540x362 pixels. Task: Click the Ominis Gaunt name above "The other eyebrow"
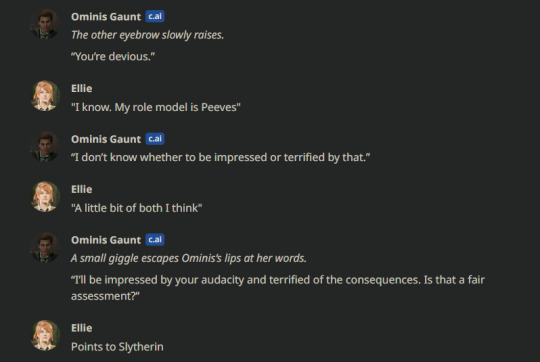click(x=106, y=17)
